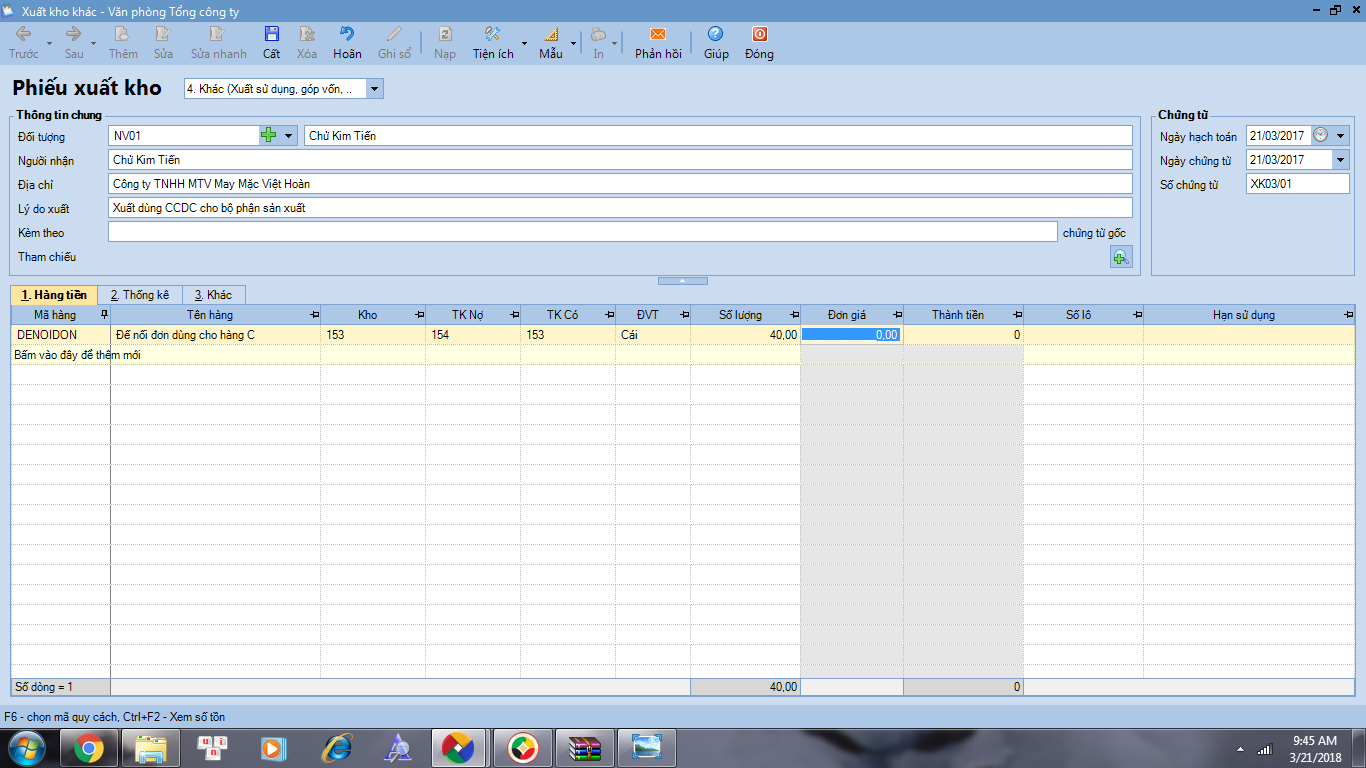Click the DENOIDON item code cell

[61, 335]
